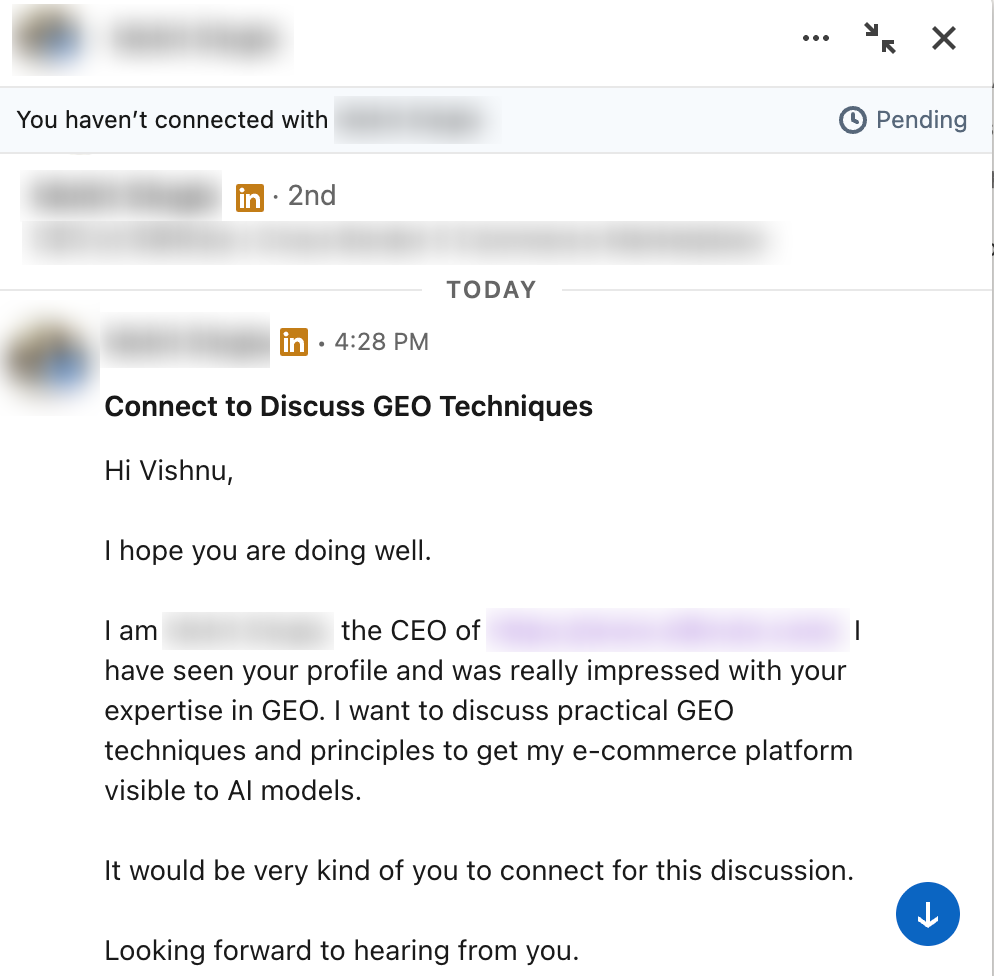This screenshot has width=994, height=976.
Task: Open the conversation options via ellipsis icon
Action: pyautogui.click(x=816, y=38)
